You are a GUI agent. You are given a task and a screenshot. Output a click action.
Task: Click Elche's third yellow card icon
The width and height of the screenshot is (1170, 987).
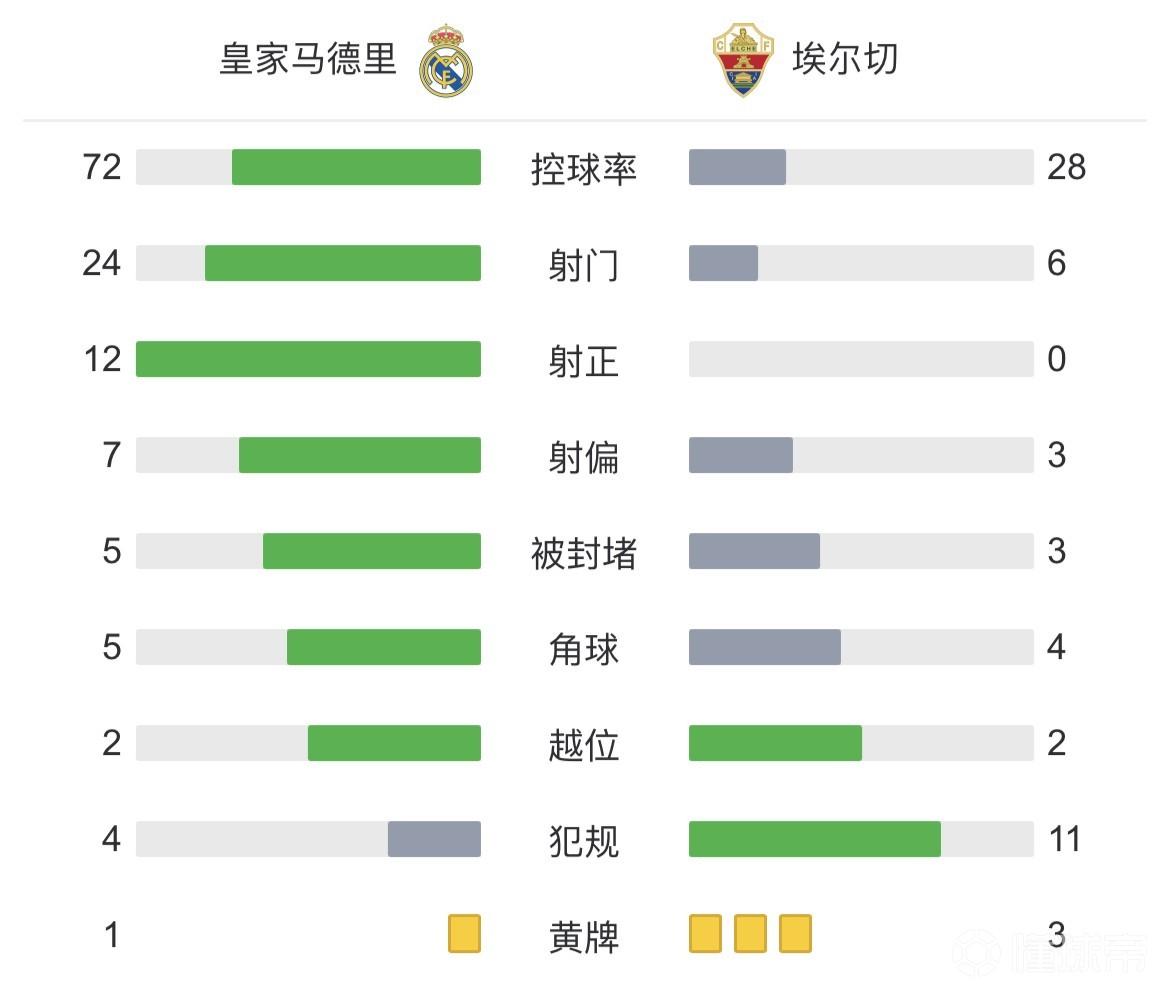(795, 934)
